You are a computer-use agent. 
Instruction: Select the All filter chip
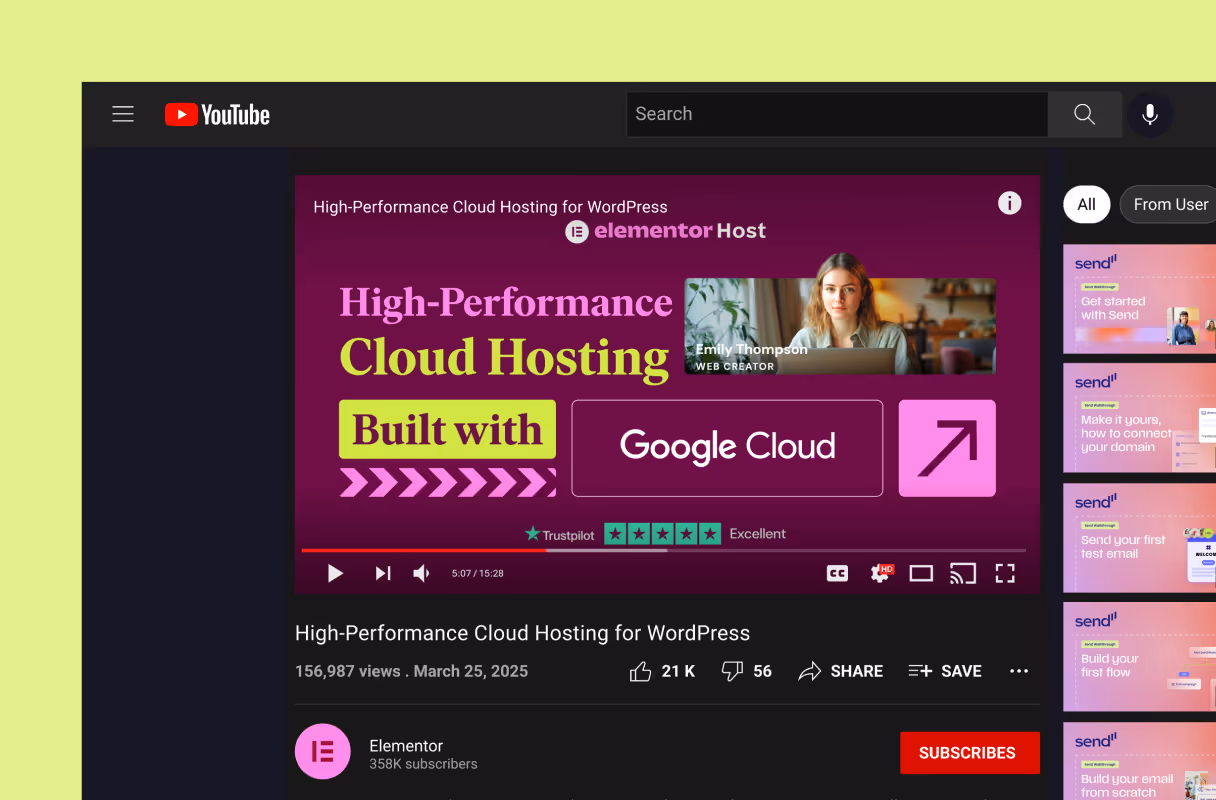(x=1087, y=204)
